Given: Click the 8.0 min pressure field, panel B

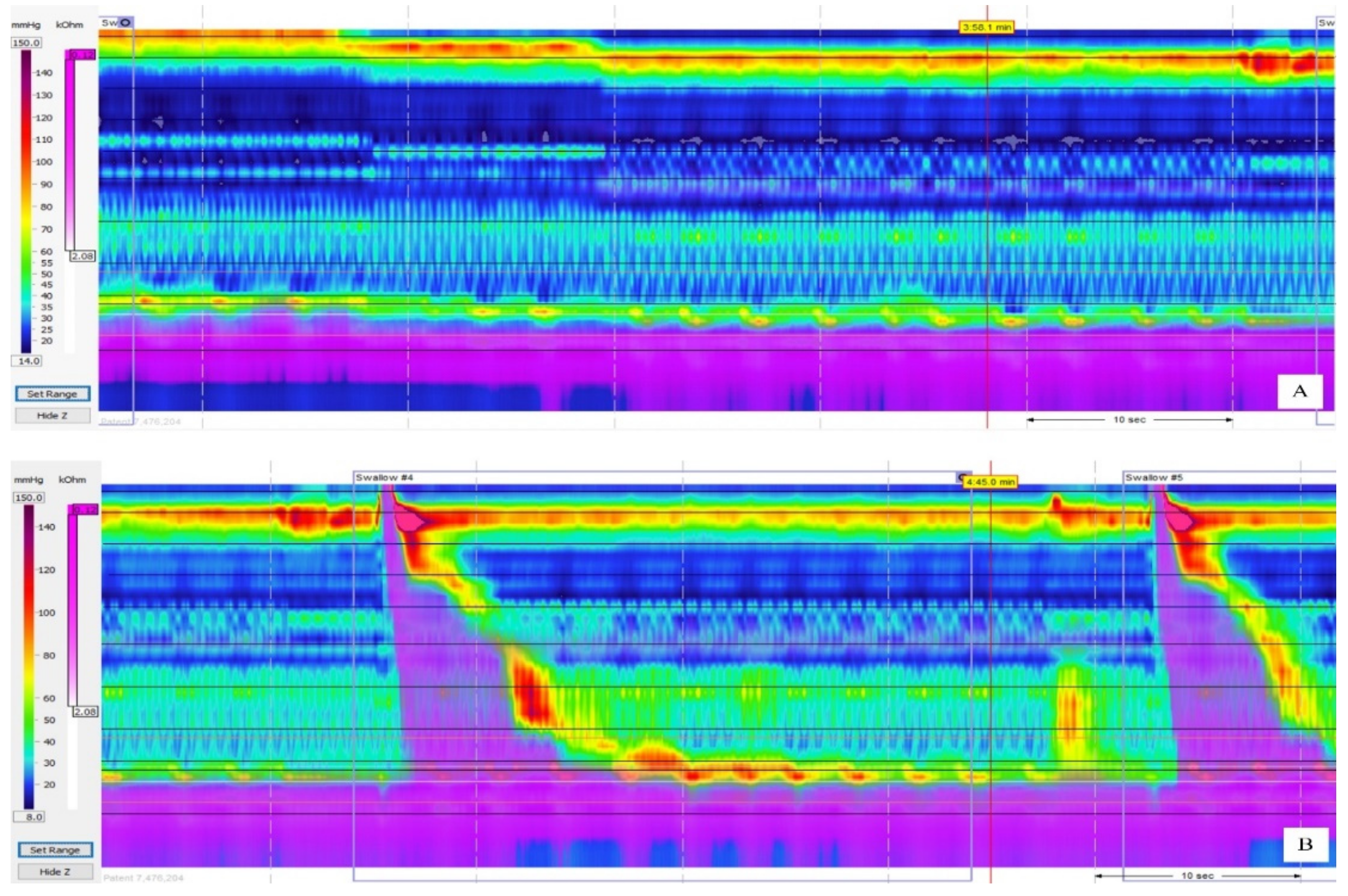Looking at the screenshot, I should coord(30,817).
